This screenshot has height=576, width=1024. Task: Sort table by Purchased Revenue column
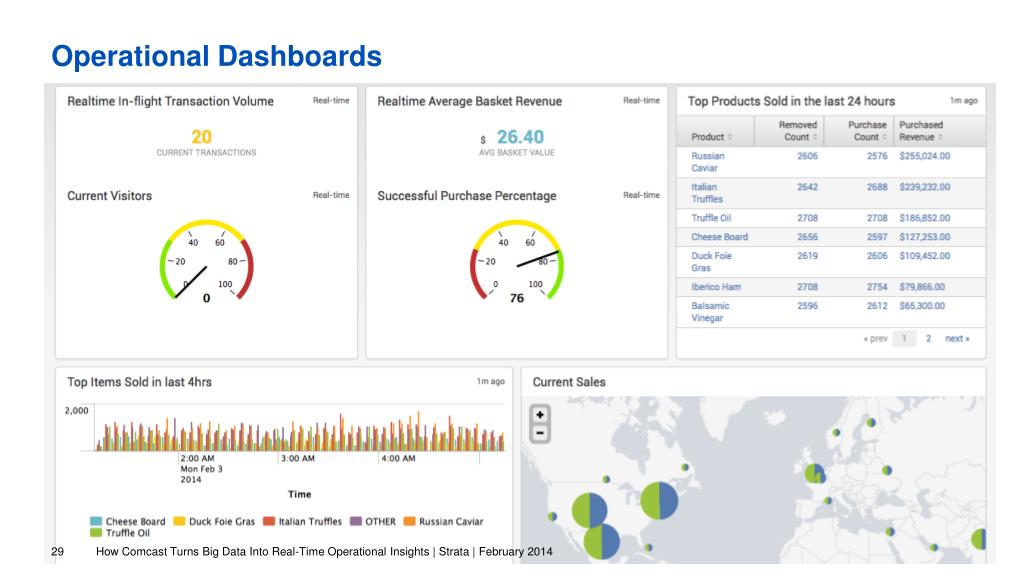[921, 131]
